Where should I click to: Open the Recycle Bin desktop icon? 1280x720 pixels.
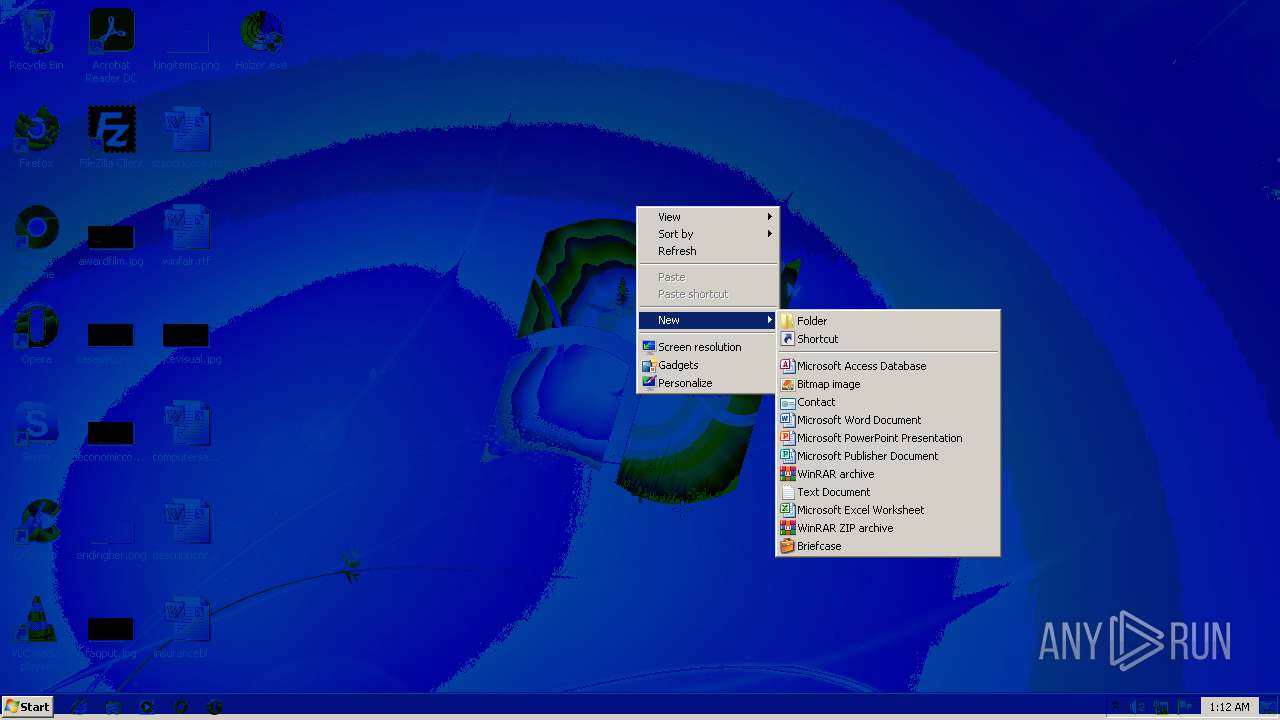tap(36, 40)
